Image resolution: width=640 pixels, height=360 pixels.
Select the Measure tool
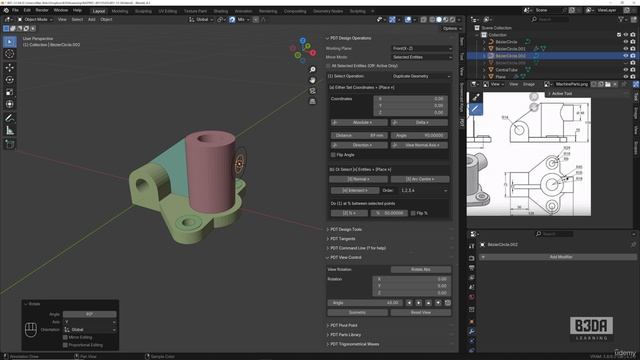pos(10,131)
